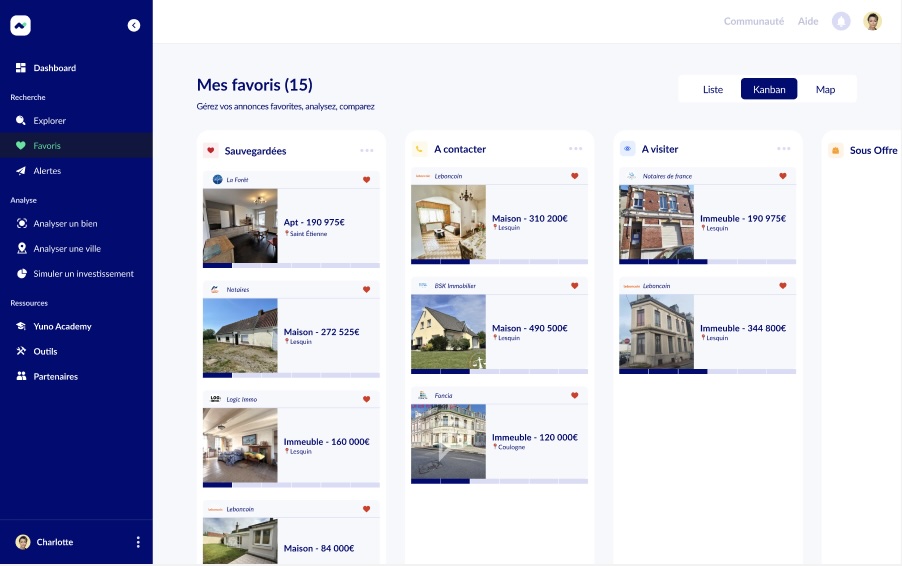The image size is (902, 566).
Task: Switch to Liste view
Action: click(713, 89)
